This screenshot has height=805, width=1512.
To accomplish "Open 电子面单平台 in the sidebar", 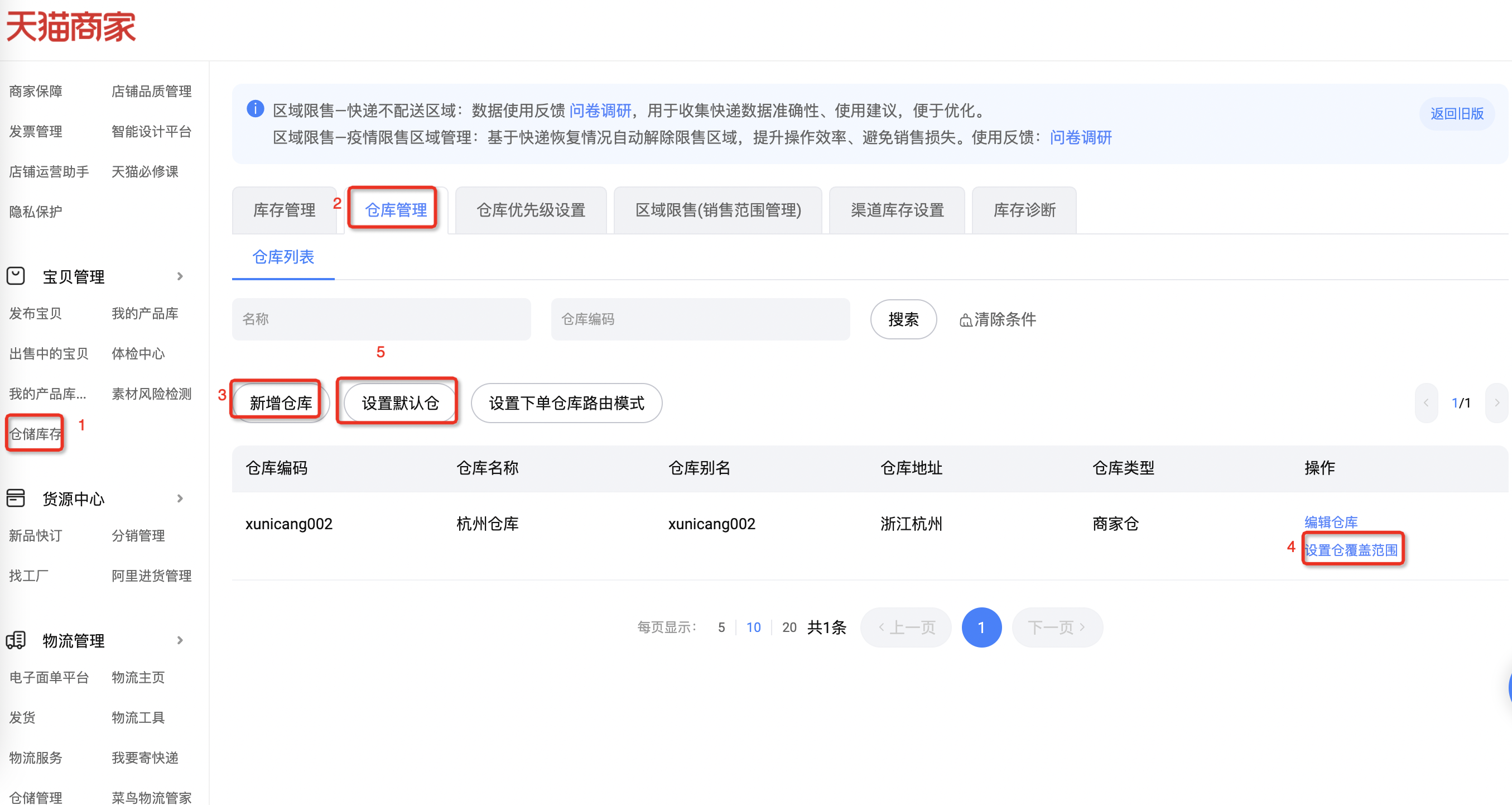I will [x=49, y=677].
